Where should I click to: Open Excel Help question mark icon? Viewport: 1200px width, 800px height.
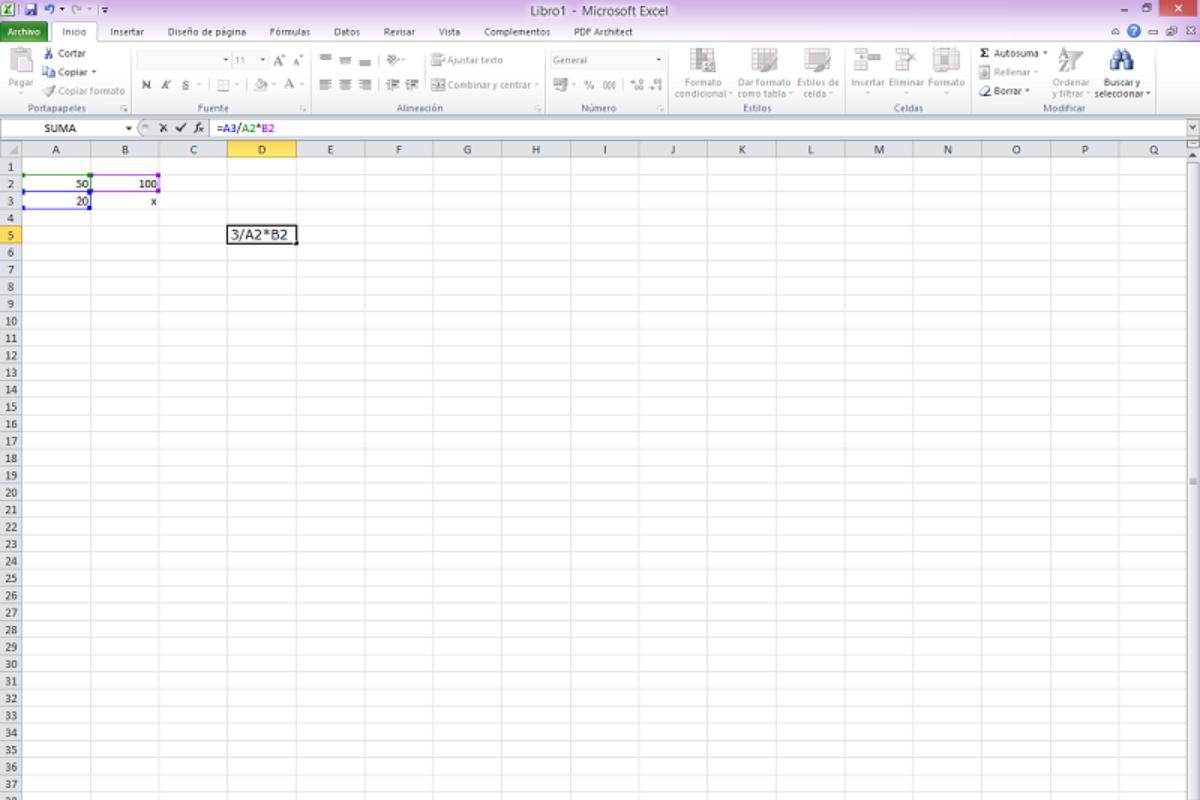[1133, 32]
